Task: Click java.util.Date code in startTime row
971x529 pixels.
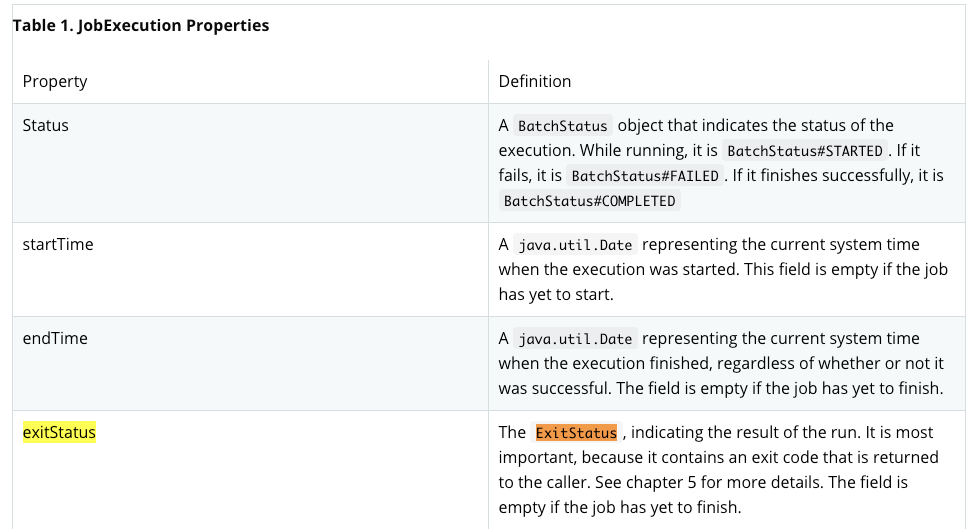Action: (575, 245)
